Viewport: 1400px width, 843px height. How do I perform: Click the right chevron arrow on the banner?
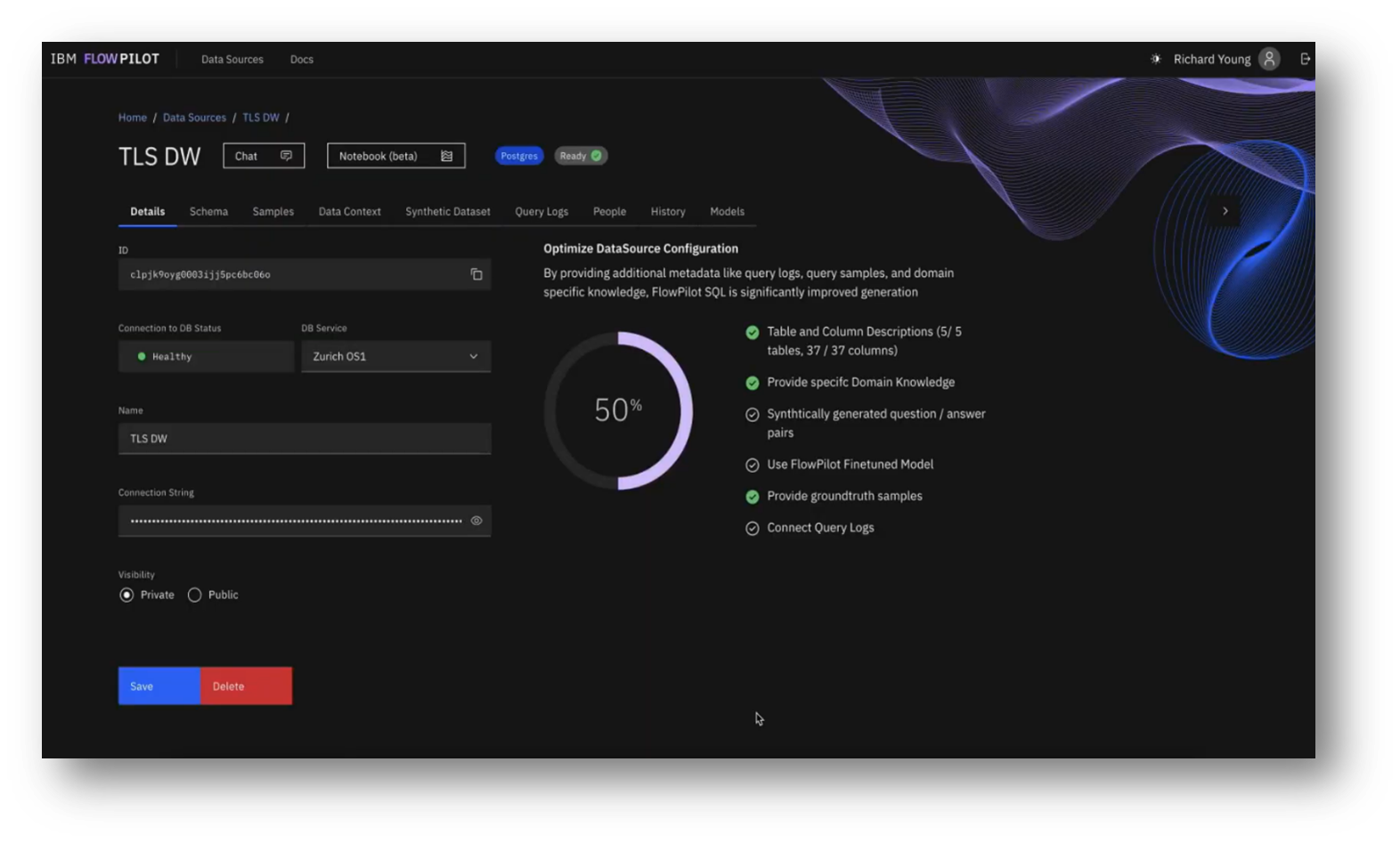(x=1225, y=211)
